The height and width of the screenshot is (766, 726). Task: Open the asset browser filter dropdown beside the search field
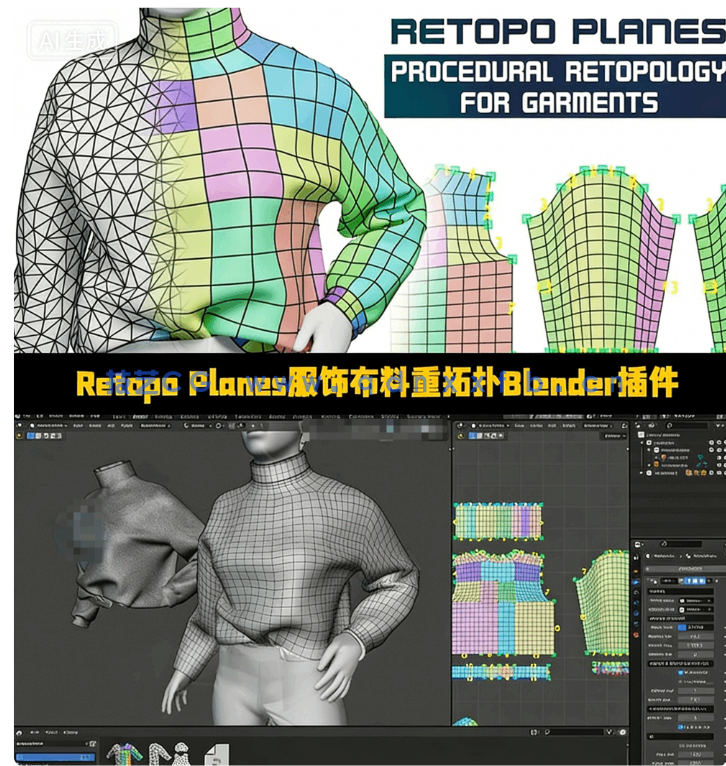tap(609, 732)
